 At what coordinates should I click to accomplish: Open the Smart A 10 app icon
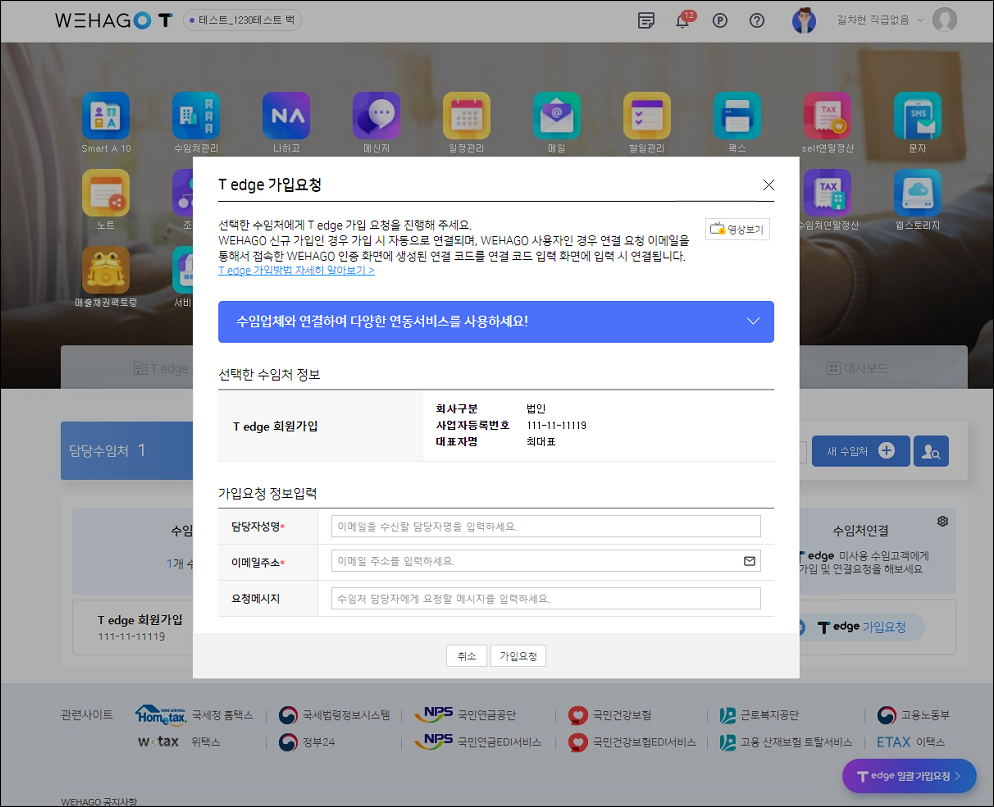click(106, 116)
